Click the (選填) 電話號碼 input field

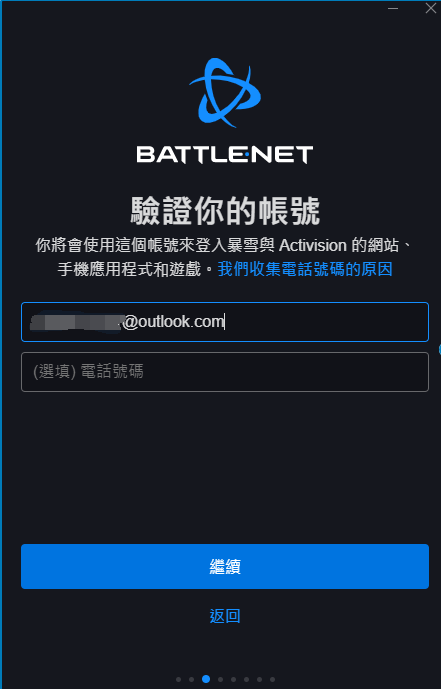[225, 372]
